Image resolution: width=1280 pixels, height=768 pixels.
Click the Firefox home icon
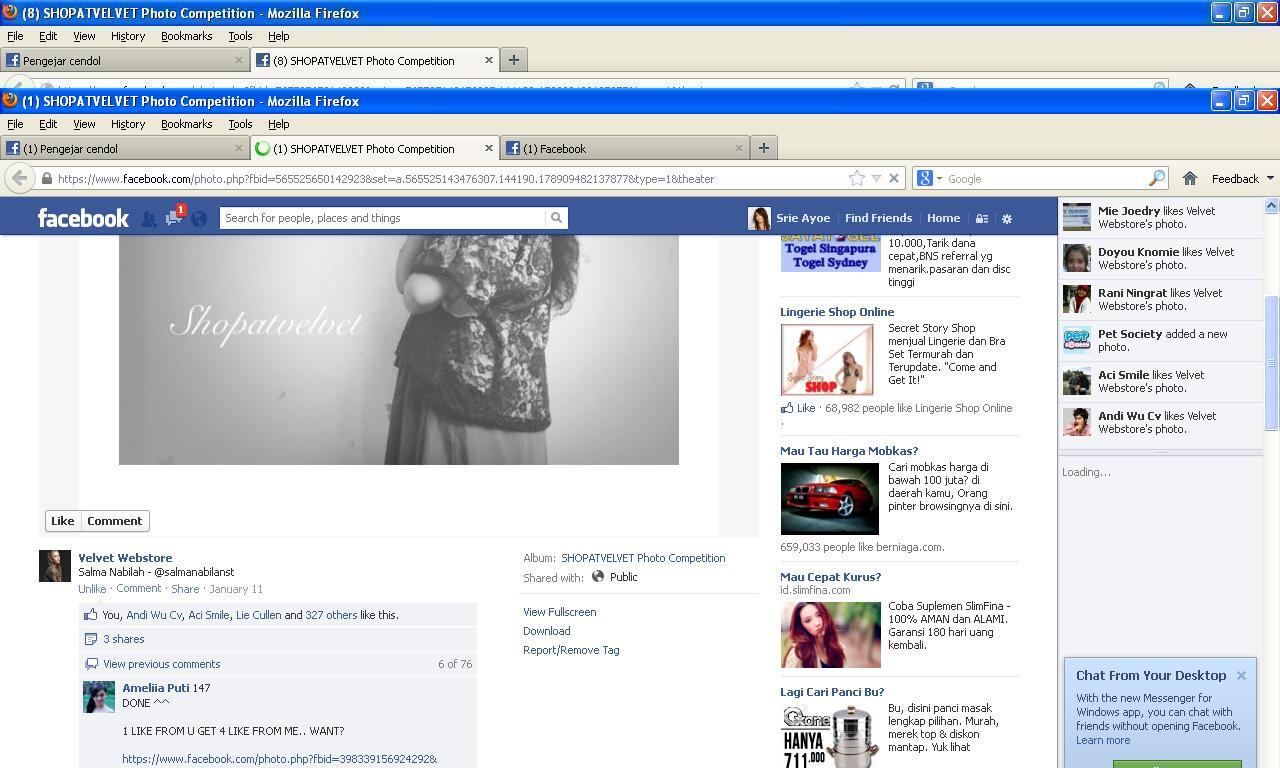[x=1189, y=179]
